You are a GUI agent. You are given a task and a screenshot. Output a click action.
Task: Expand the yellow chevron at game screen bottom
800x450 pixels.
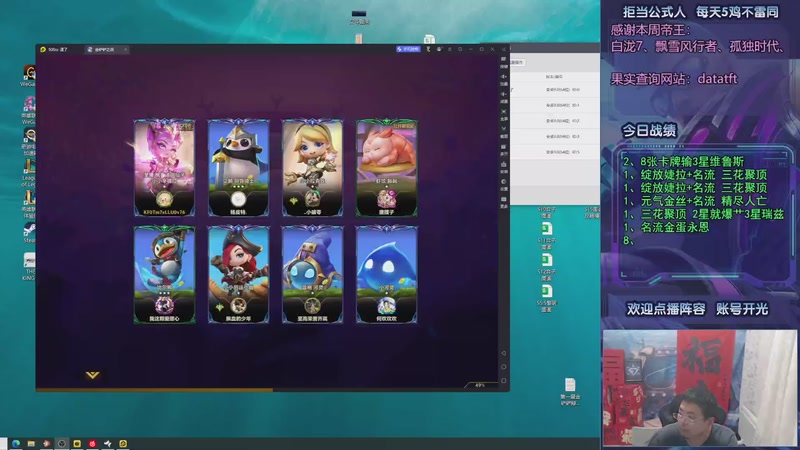[92, 375]
